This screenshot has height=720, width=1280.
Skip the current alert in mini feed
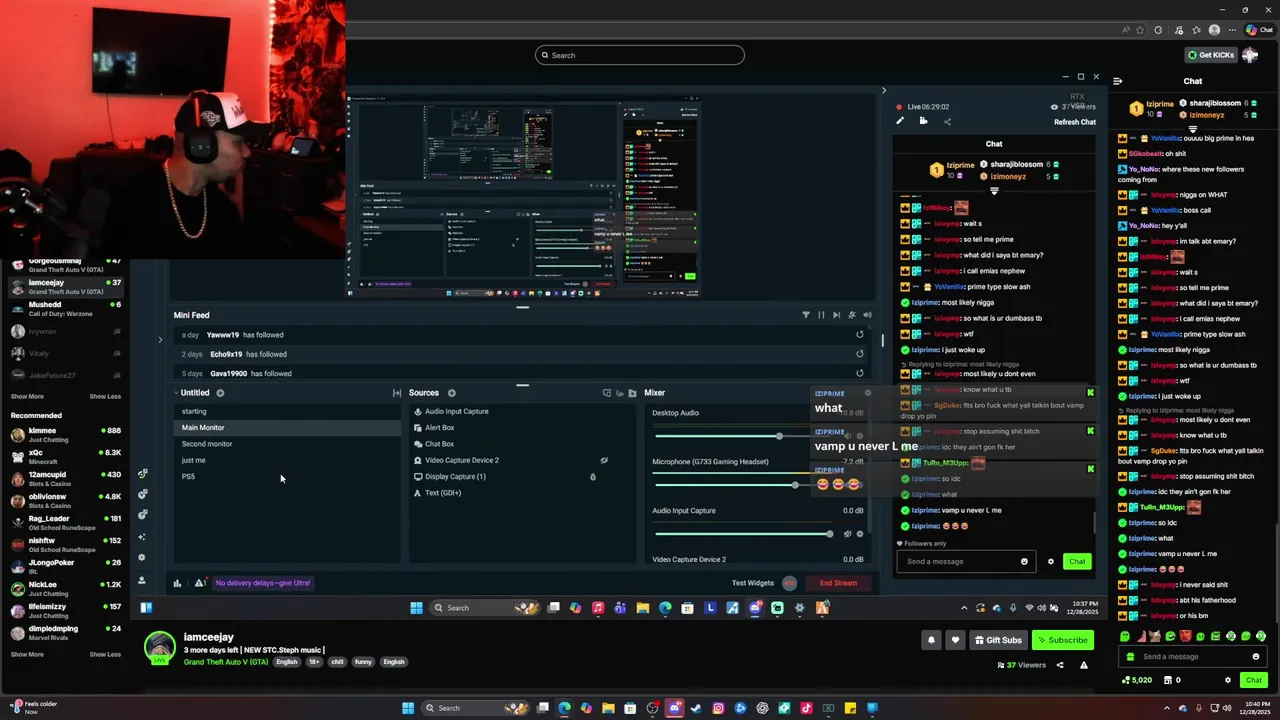point(837,315)
